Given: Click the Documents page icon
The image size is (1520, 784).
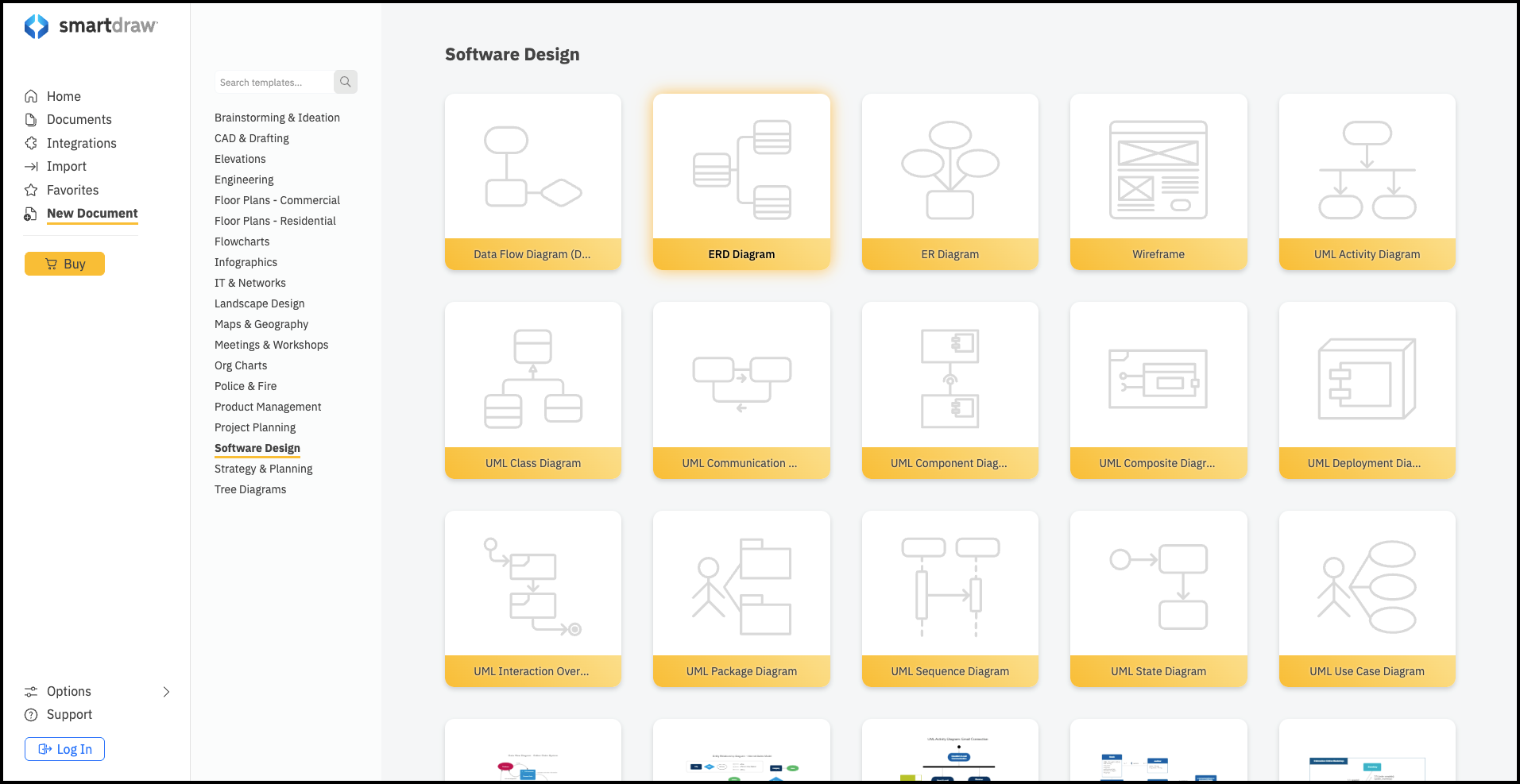Looking at the screenshot, I should [31, 119].
